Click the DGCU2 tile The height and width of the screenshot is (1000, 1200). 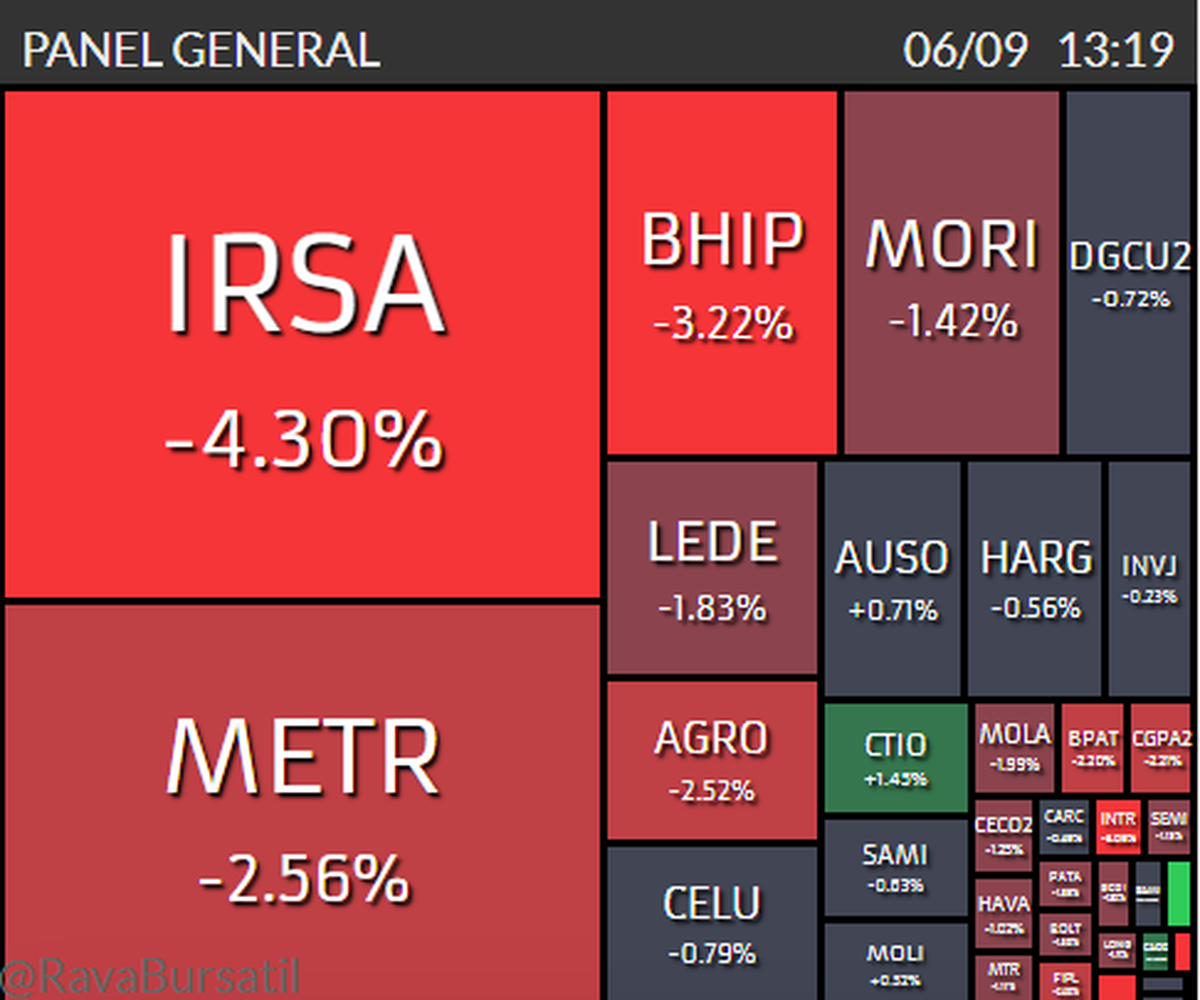pos(1132,273)
